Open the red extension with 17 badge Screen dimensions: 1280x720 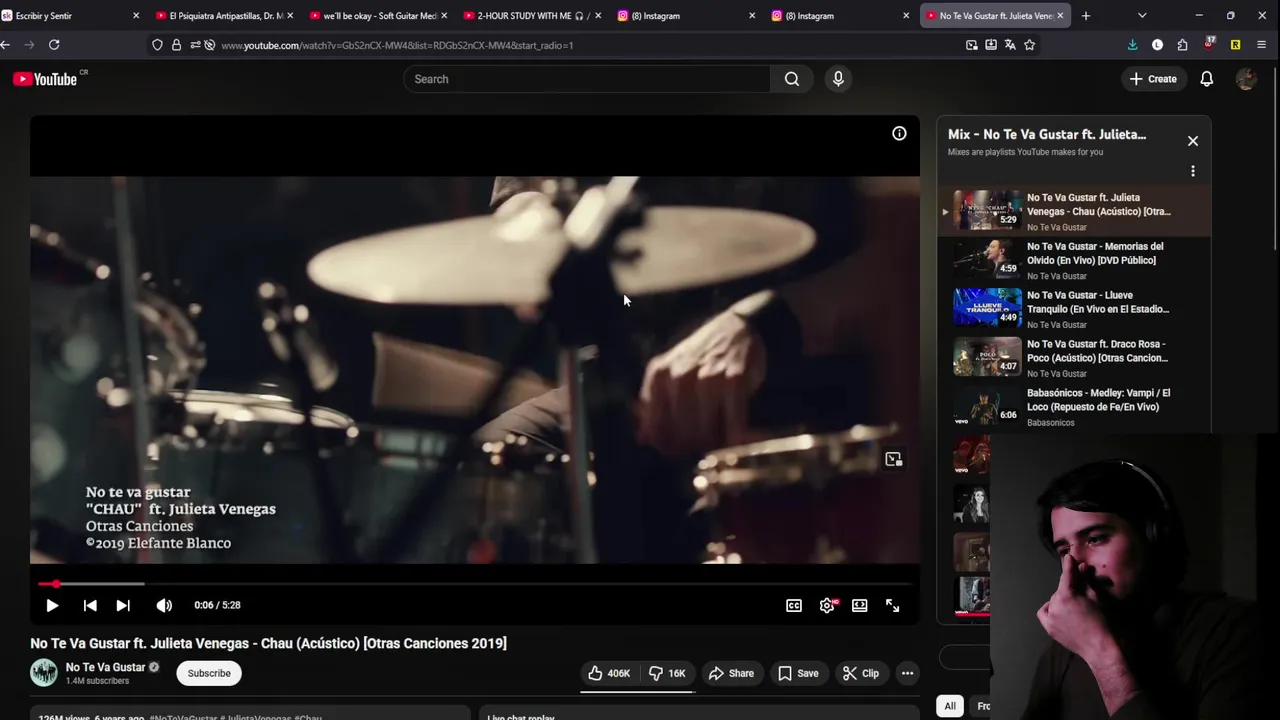tap(1209, 44)
